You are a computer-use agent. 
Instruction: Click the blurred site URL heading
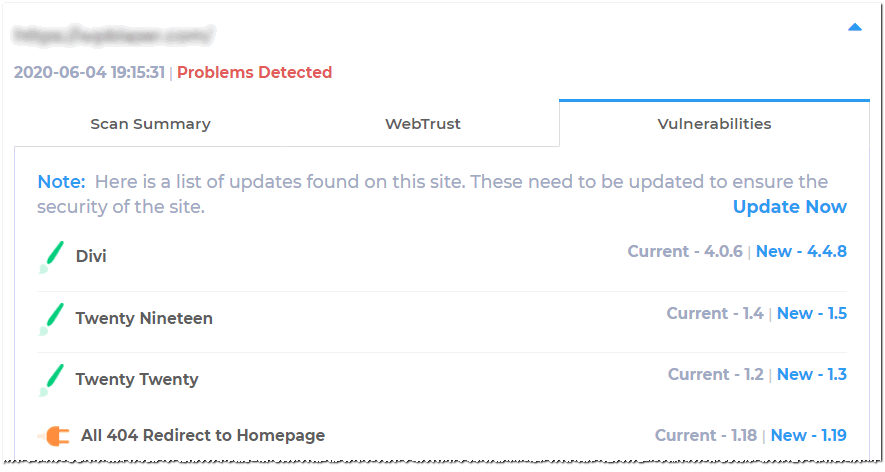113,35
